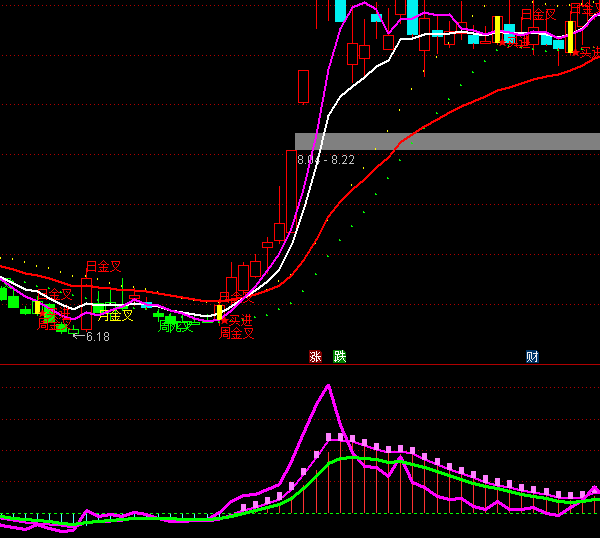
Task: Click the green 跌 marker icon
Action: [340, 356]
